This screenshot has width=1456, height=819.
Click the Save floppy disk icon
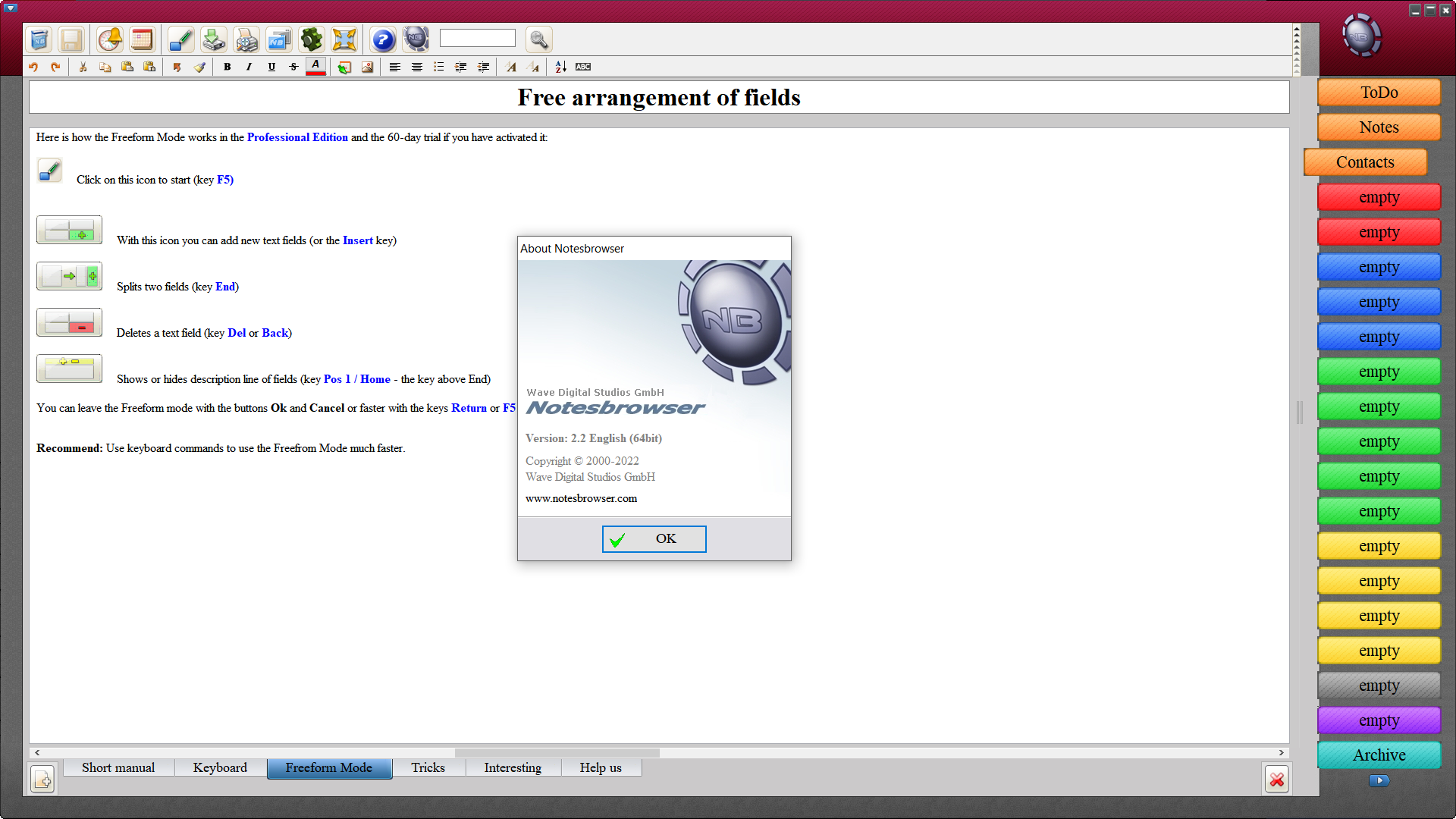click(x=71, y=39)
